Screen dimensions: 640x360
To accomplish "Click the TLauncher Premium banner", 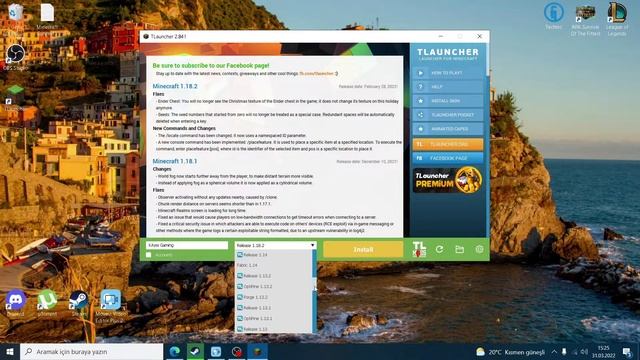I will pos(448,180).
